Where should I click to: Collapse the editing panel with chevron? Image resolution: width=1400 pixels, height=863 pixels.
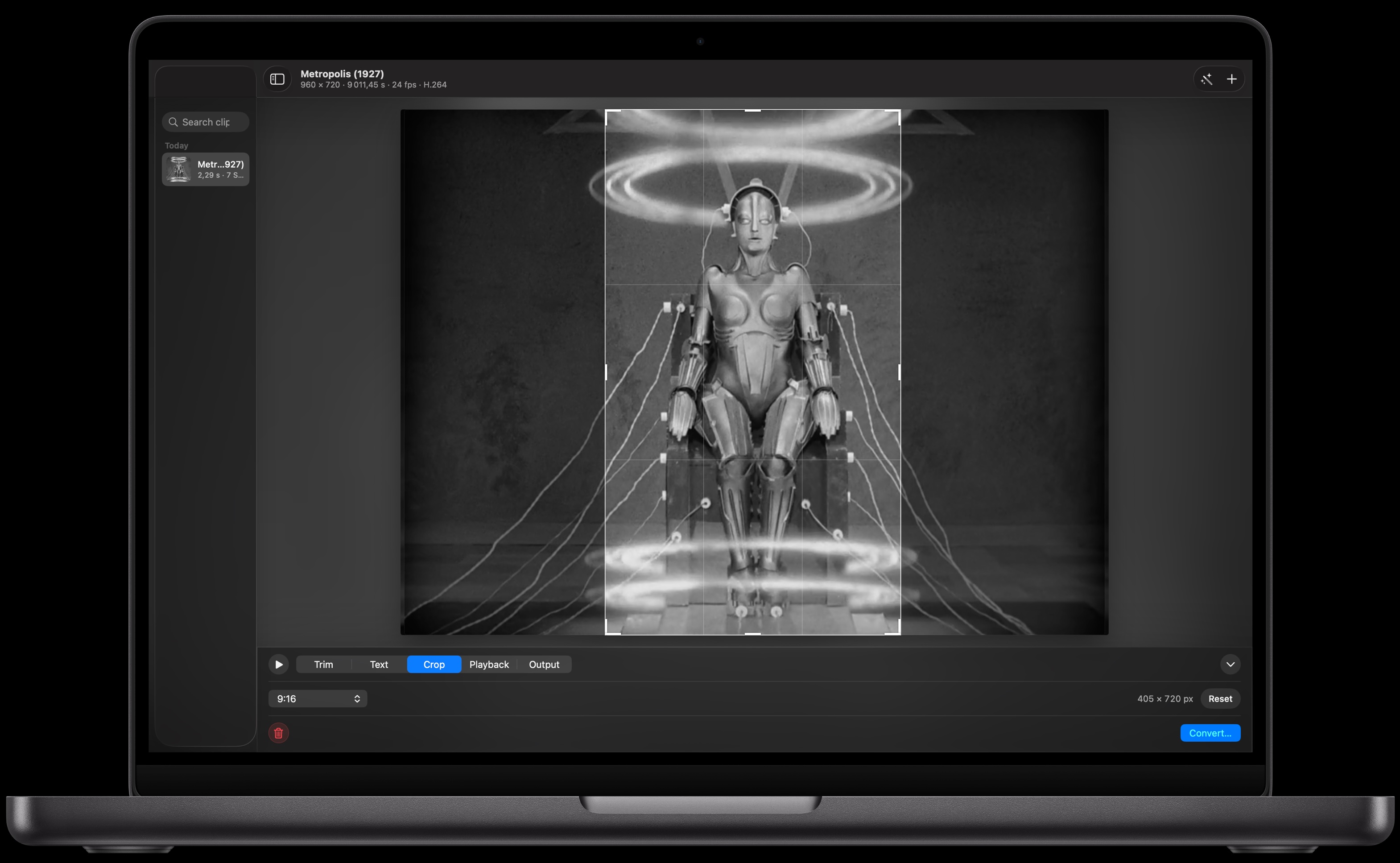click(x=1231, y=665)
